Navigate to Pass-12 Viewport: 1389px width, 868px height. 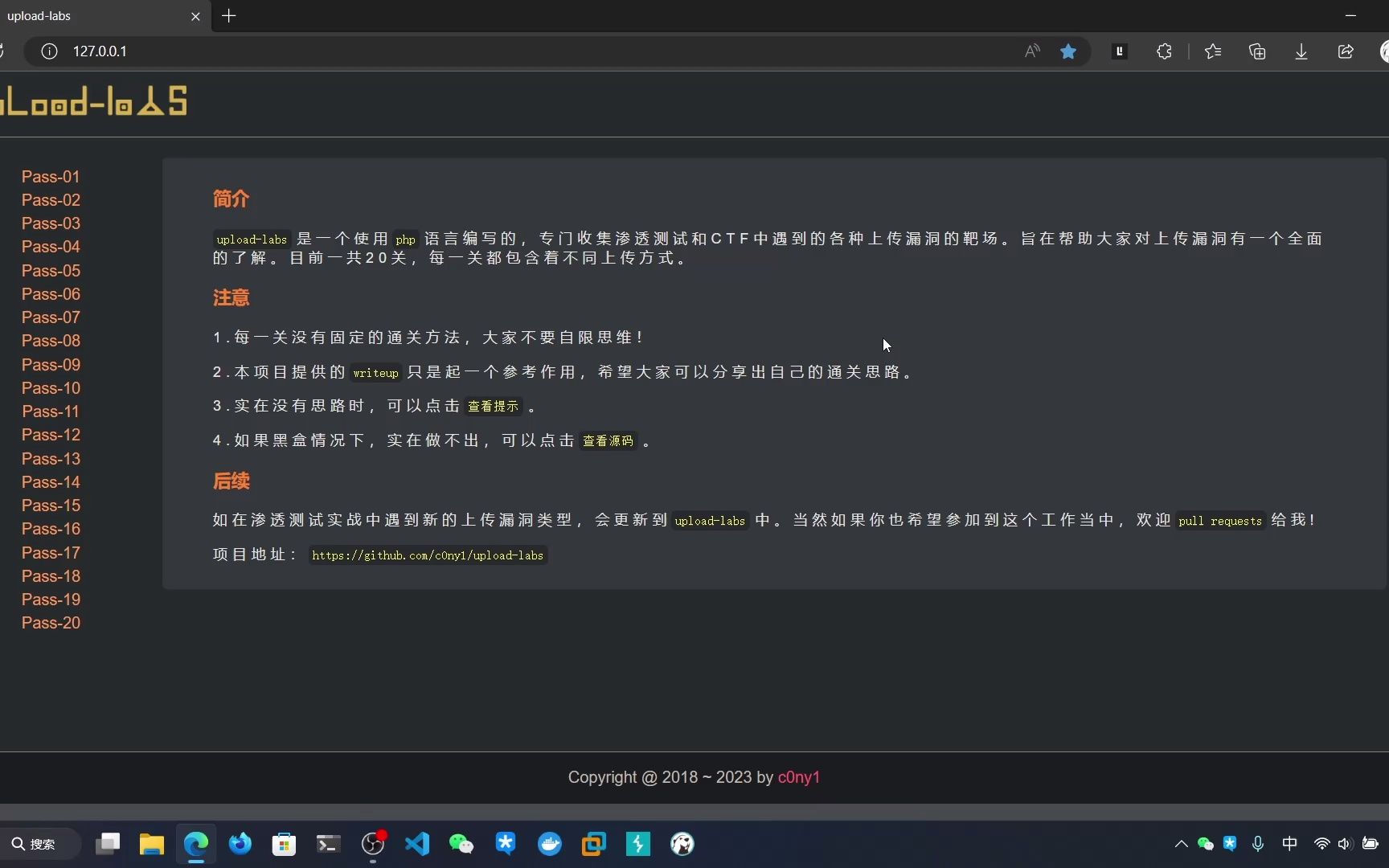pyautogui.click(x=51, y=435)
